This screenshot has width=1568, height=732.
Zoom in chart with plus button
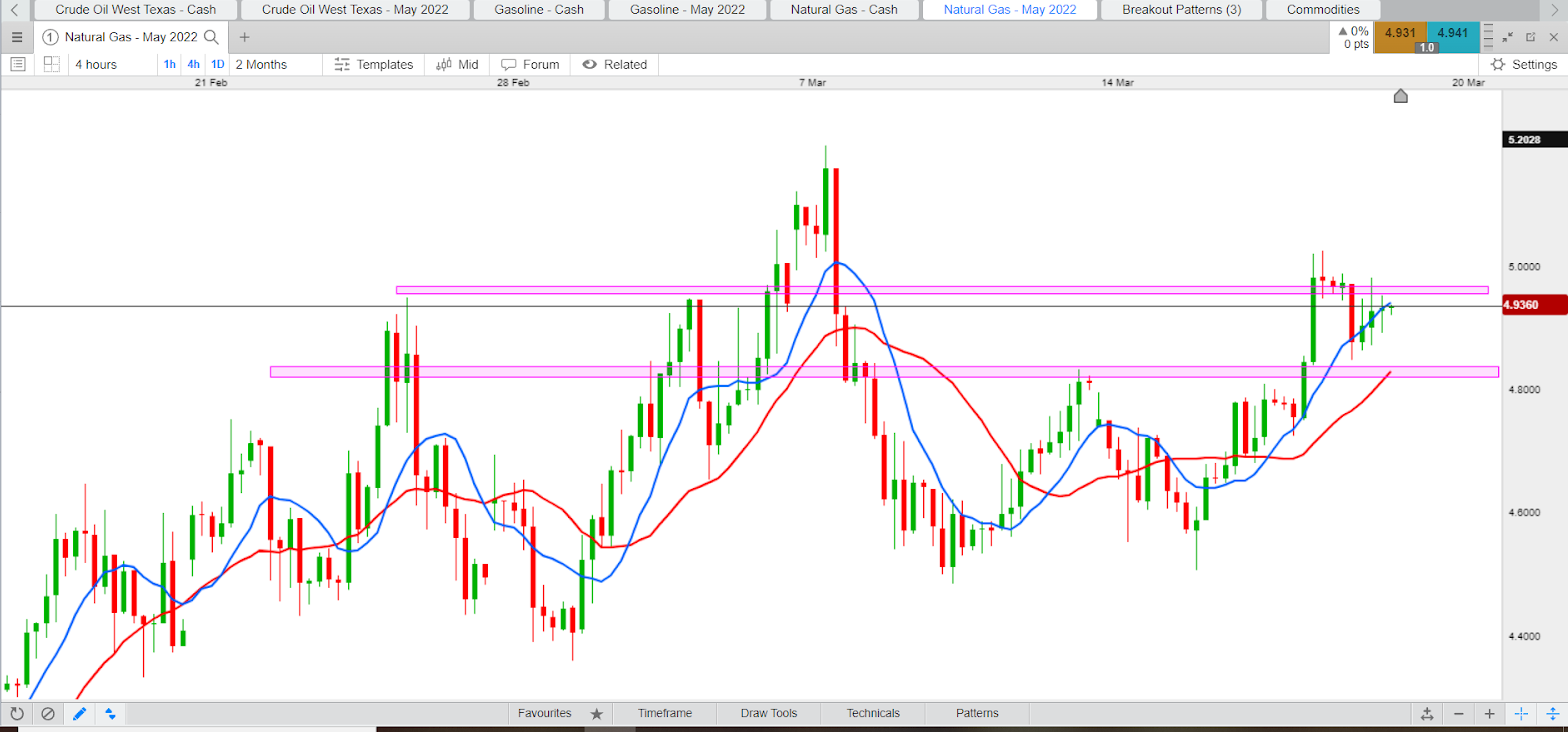[x=1490, y=714]
